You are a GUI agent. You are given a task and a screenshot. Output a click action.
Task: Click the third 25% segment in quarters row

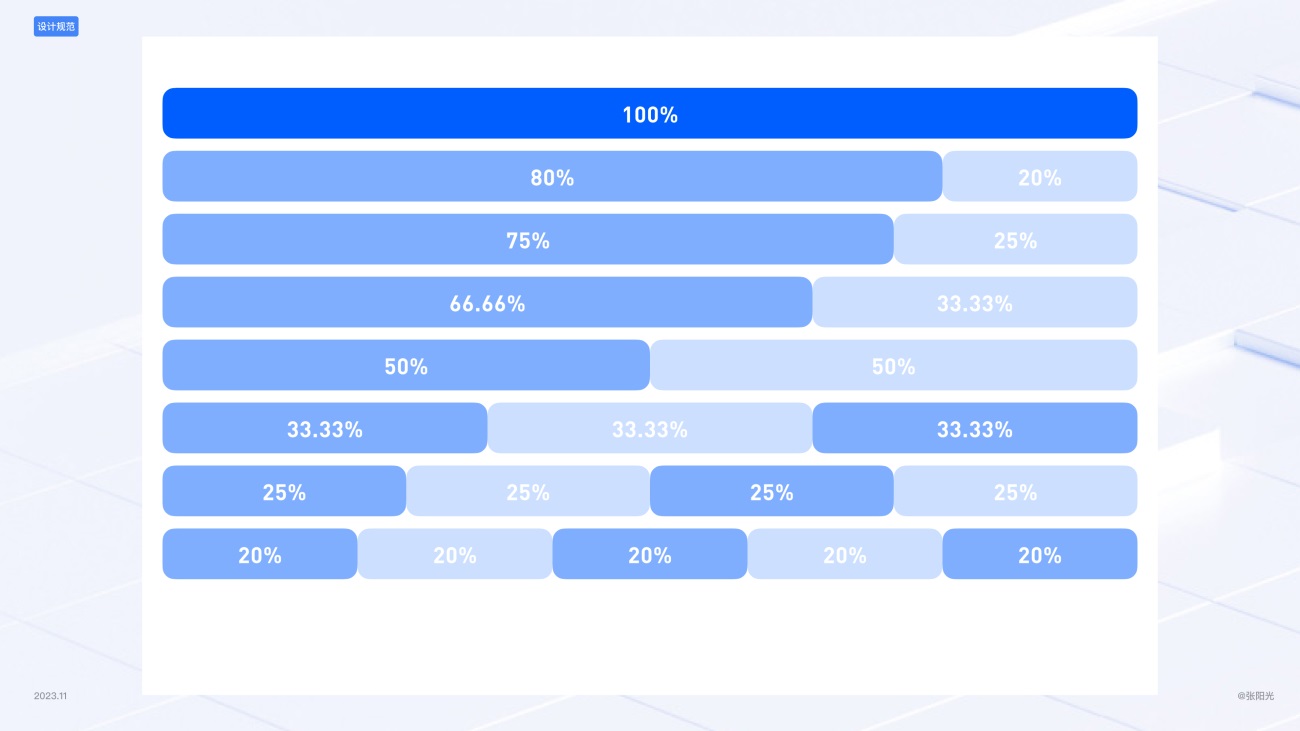(772, 491)
